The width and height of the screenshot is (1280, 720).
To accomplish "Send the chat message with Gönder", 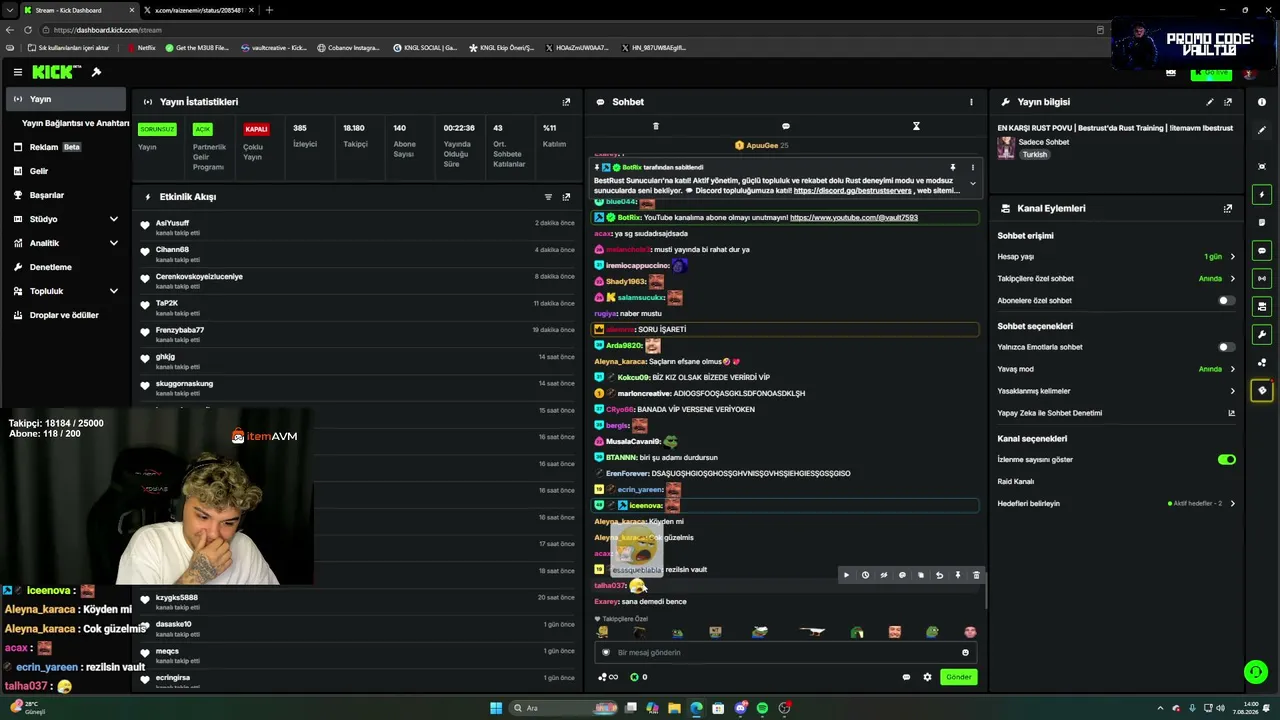I will tap(959, 677).
